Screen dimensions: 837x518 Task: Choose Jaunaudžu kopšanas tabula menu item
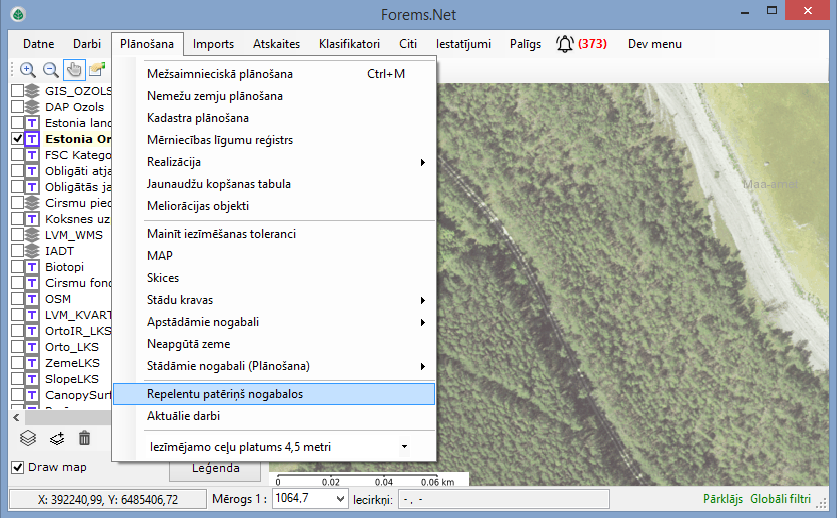[x=274, y=184]
